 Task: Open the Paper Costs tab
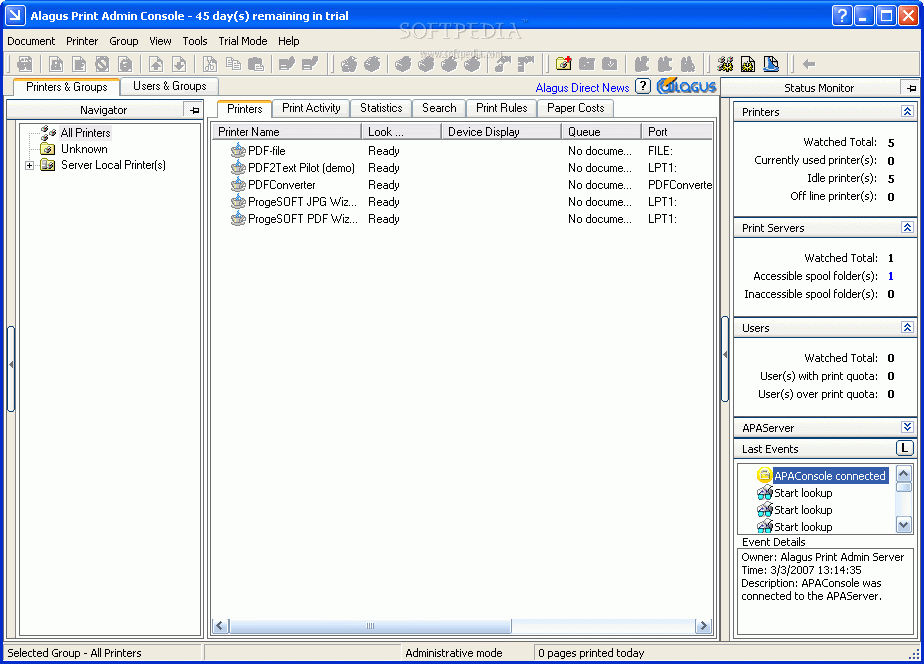click(x=576, y=108)
